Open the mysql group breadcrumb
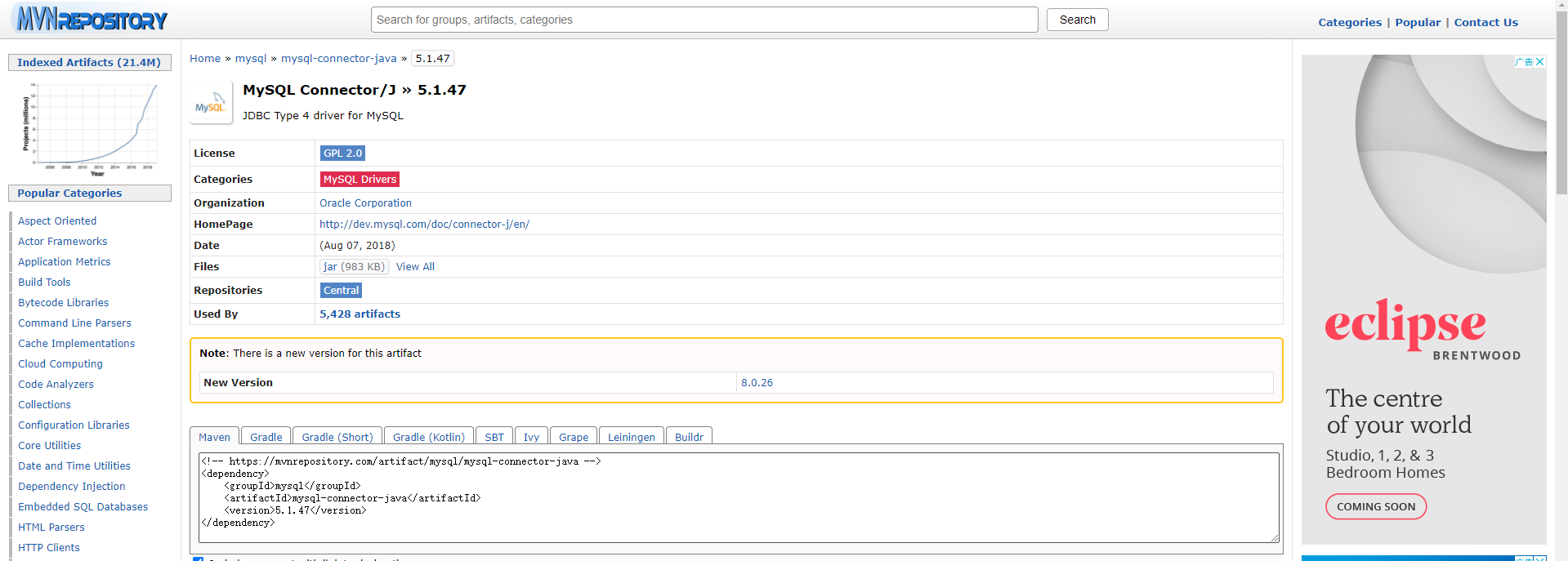Viewport: 1568px width, 561px height. [251, 58]
